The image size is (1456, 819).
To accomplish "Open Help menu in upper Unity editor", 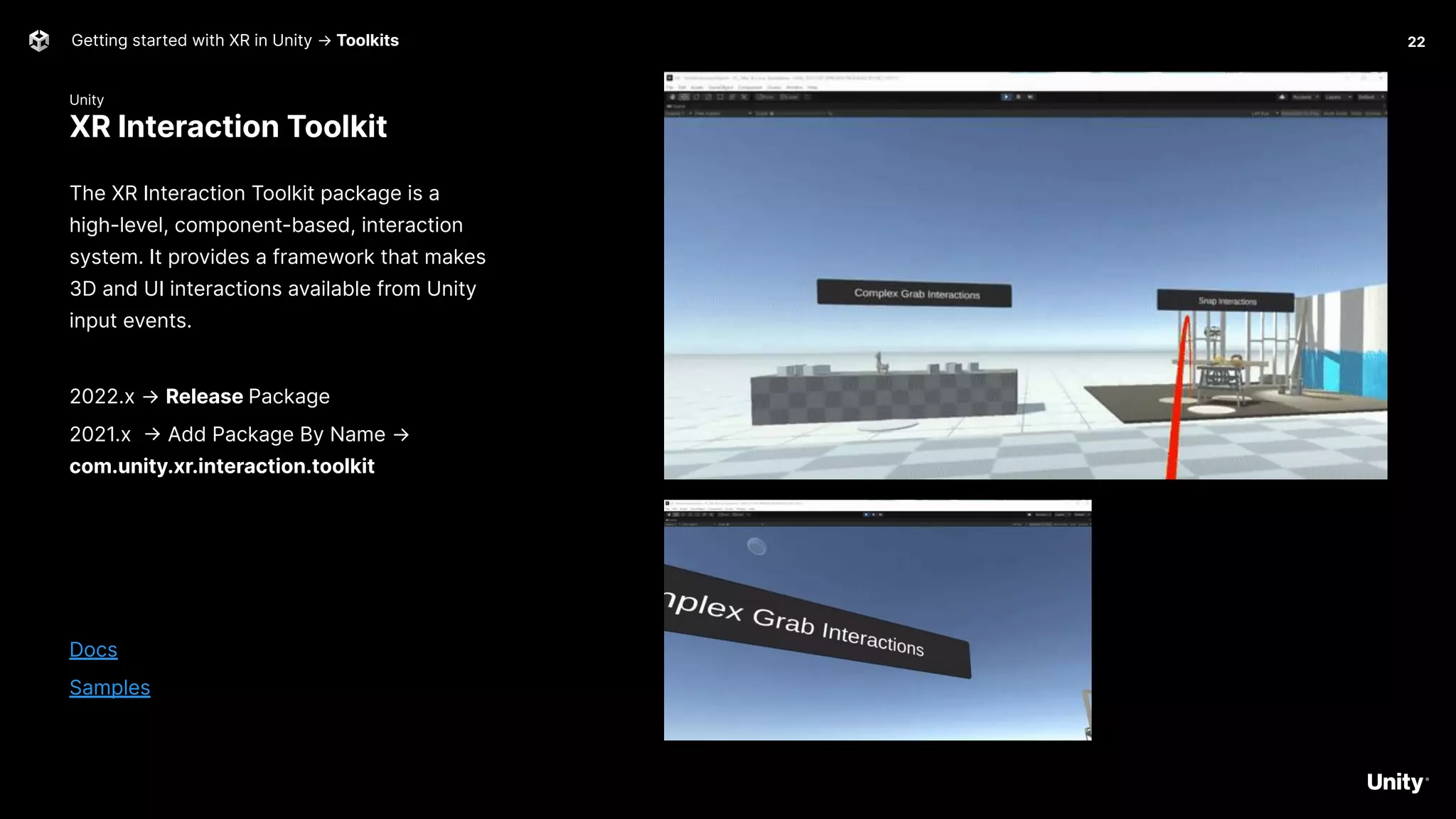I will pyautogui.click(x=813, y=87).
